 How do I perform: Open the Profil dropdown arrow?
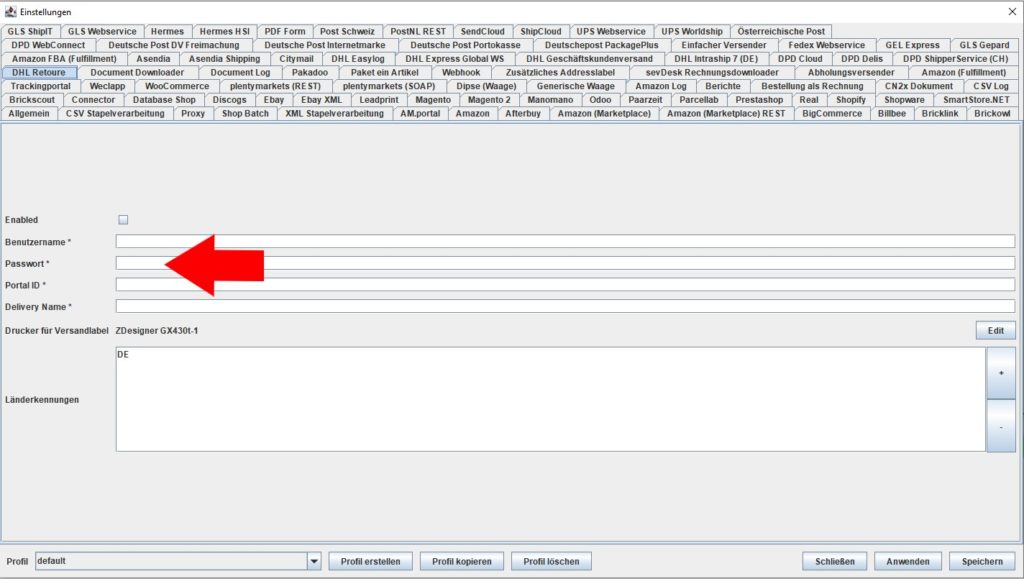[x=314, y=561]
